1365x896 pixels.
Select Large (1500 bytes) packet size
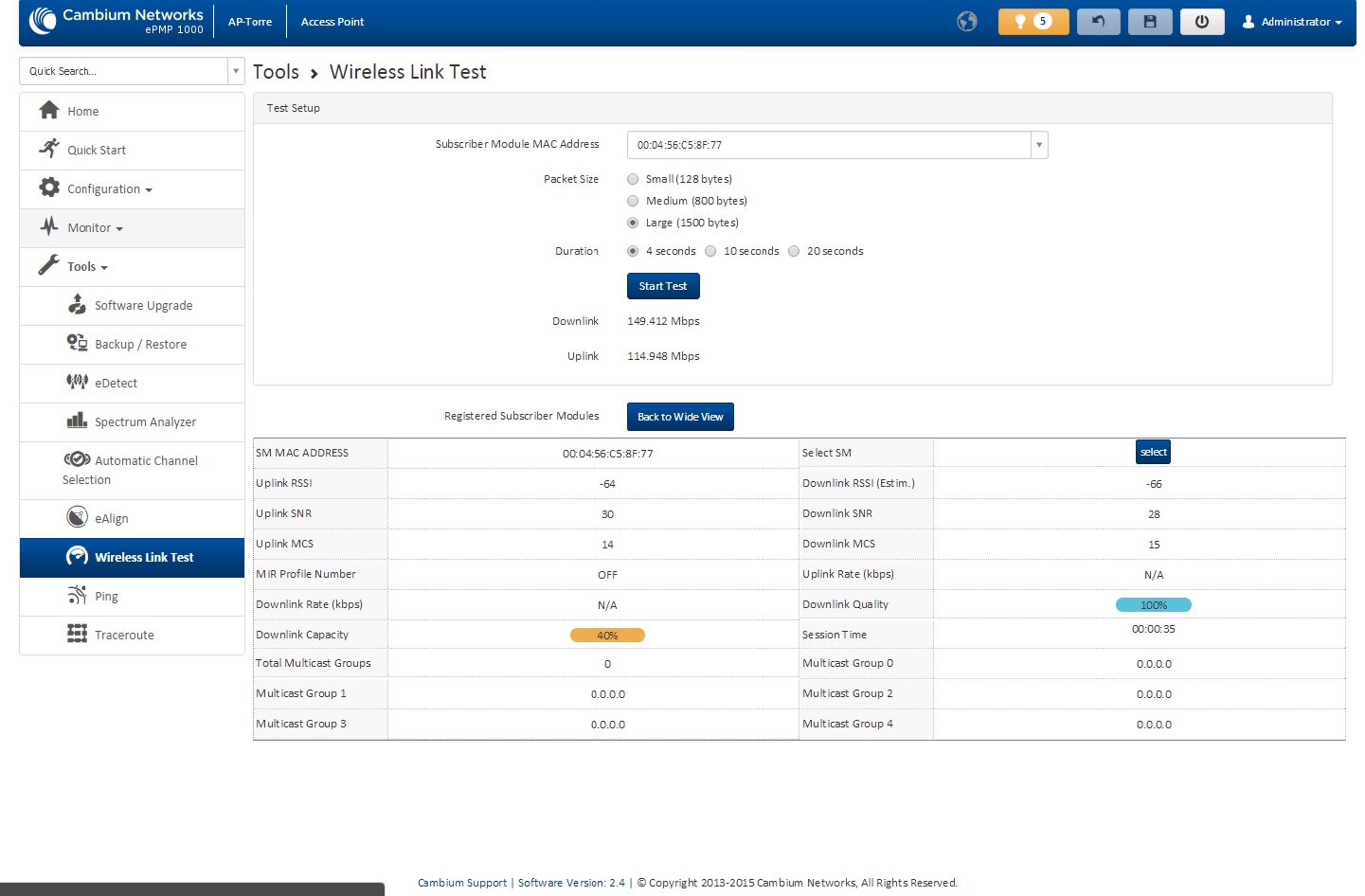tap(633, 223)
